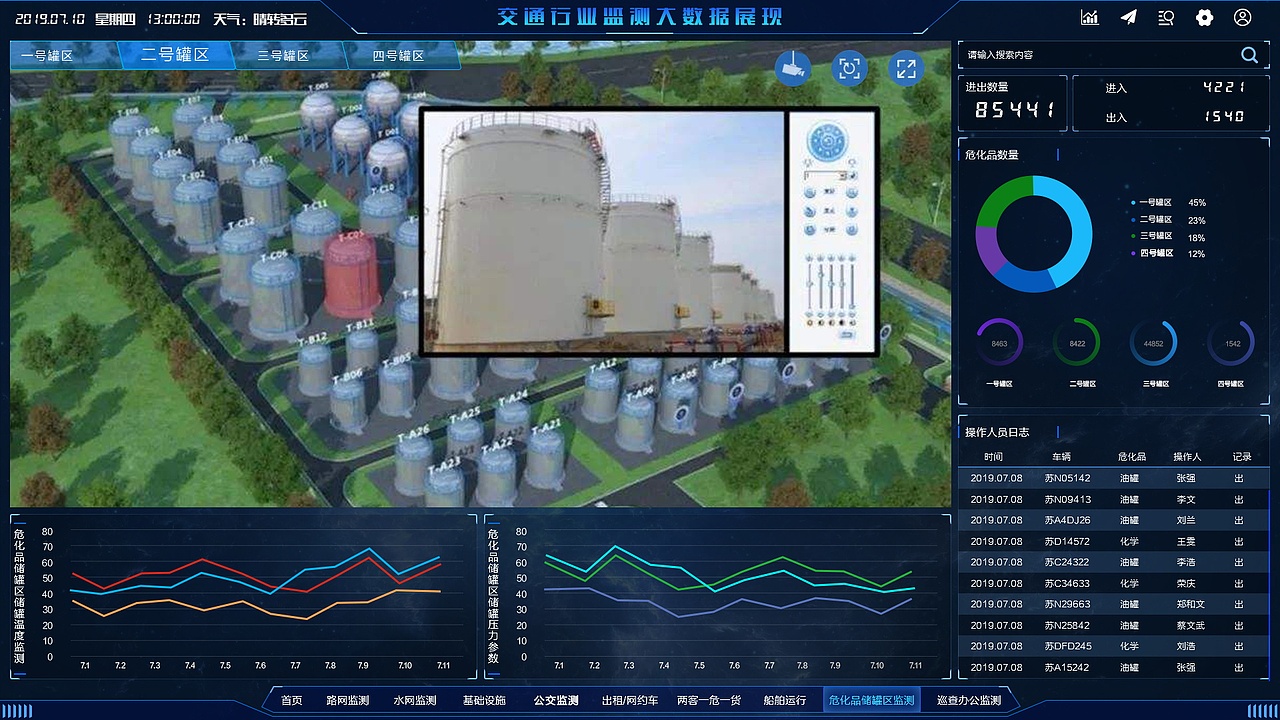The height and width of the screenshot is (720, 1280).
Task: Click log row with vehicle 苏N25842
Action: coord(1113,625)
